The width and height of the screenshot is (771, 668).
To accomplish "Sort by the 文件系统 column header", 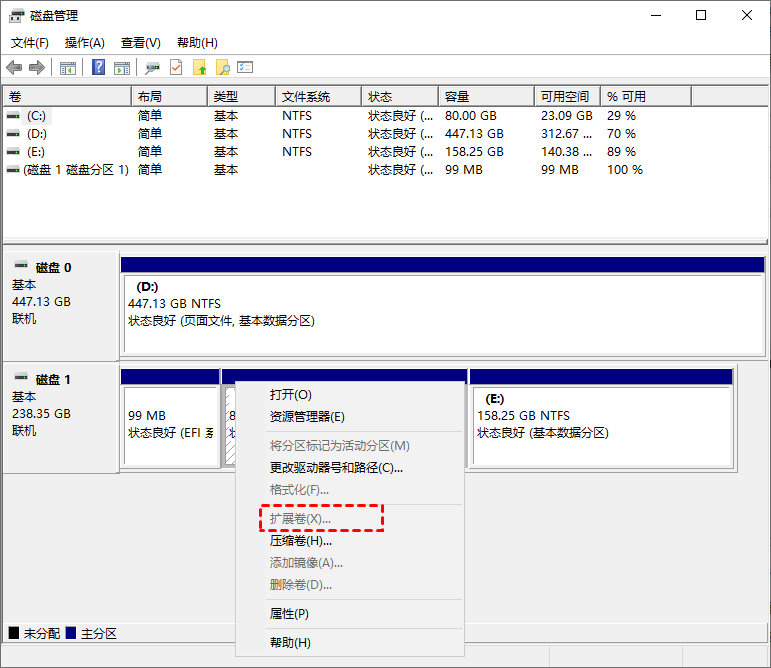I will [306, 96].
